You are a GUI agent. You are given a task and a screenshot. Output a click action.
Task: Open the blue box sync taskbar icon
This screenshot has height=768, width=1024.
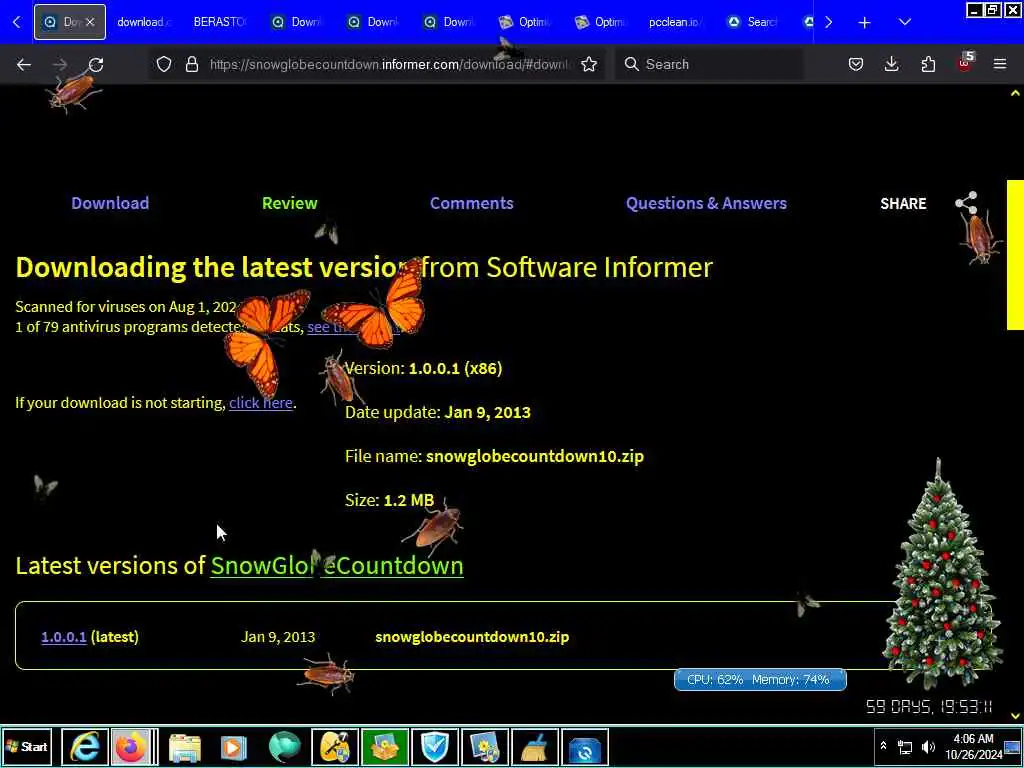point(584,747)
